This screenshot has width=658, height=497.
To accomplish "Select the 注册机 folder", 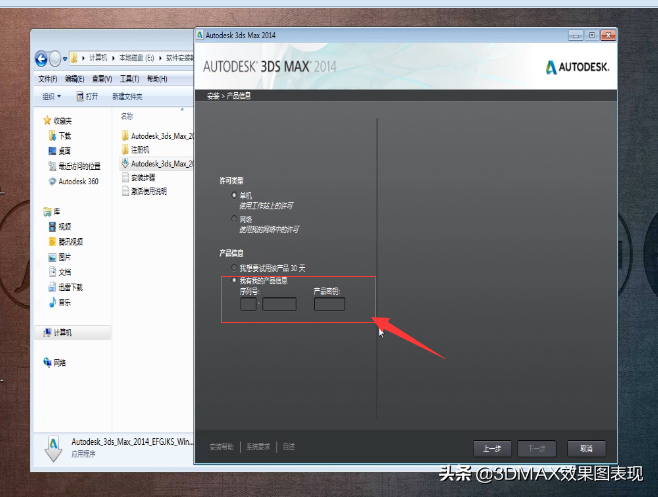I will 135,149.
